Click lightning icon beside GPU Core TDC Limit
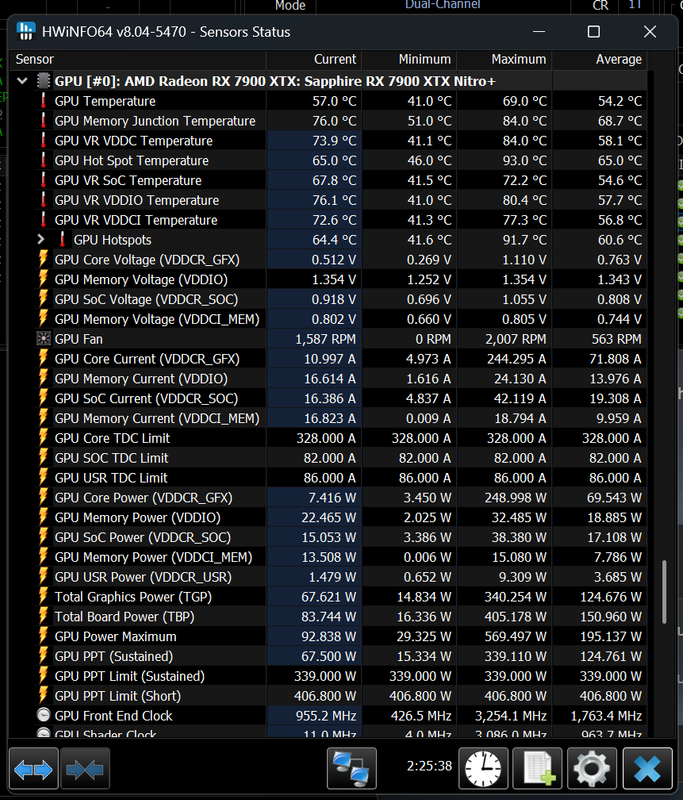Screen dimensions: 683x800 point(43,438)
